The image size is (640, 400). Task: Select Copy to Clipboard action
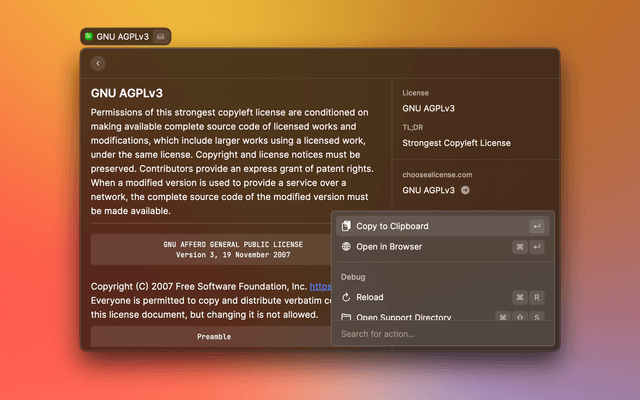tap(392, 226)
